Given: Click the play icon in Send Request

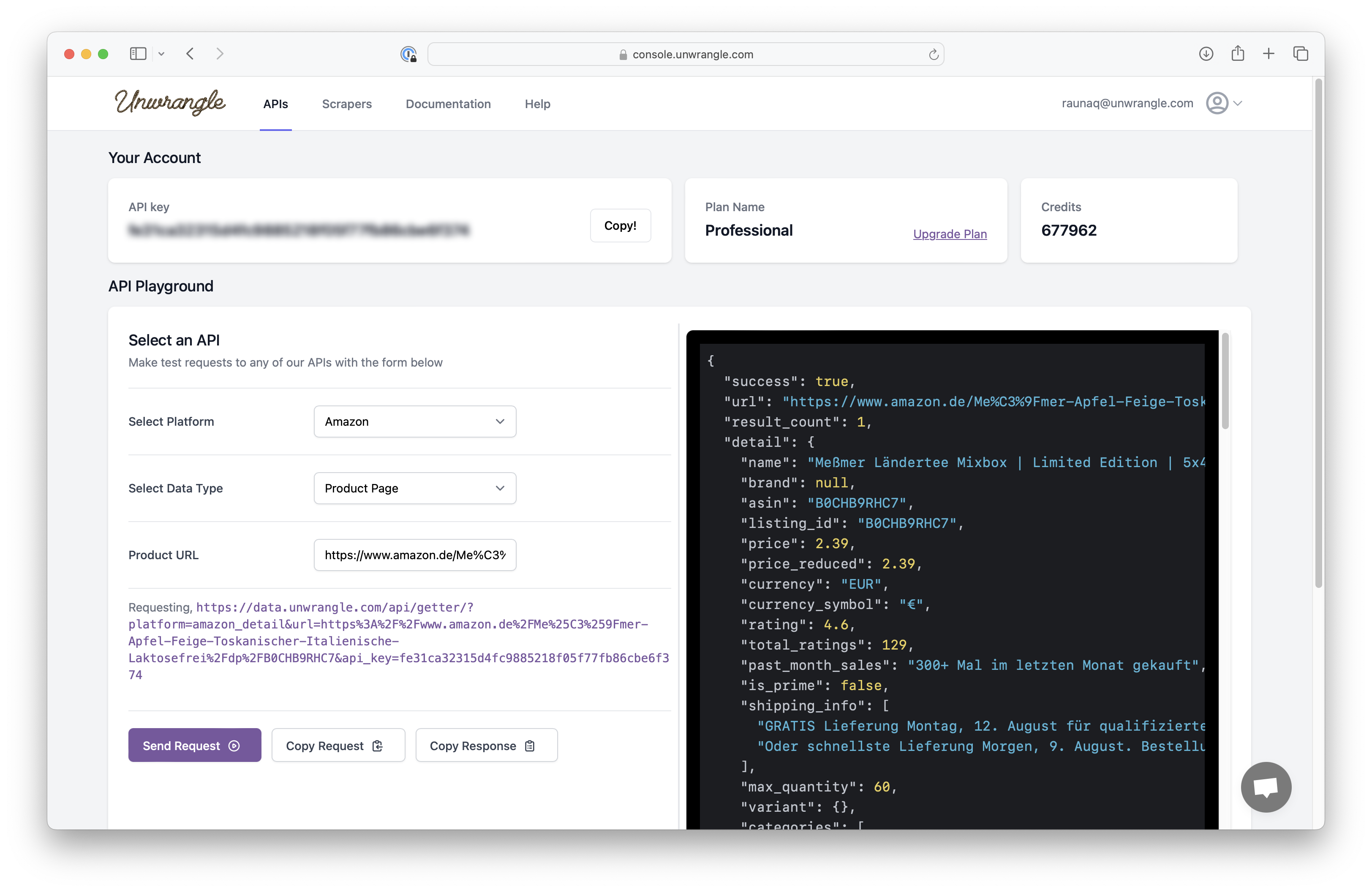Looking at the screenshot, I should [x=234, y=745].
